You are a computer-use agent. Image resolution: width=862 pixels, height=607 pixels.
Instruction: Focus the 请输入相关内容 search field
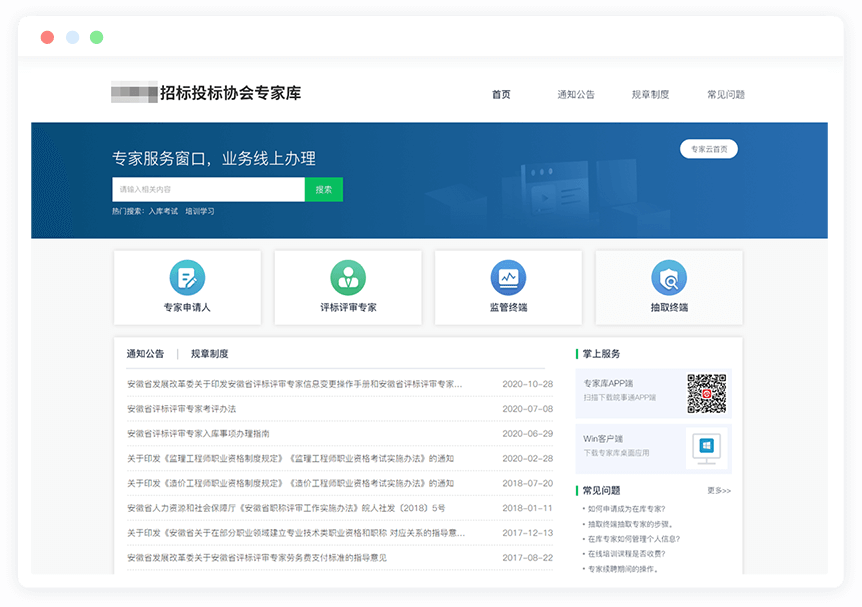[x=208, y=189]
